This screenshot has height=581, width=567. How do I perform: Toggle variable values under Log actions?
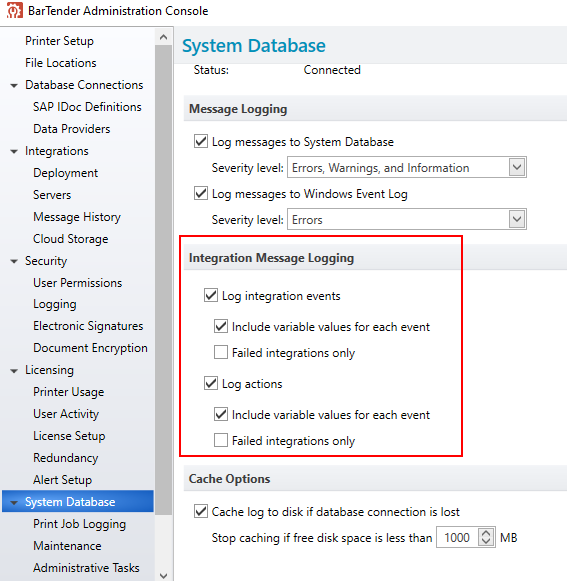click(x=221, y=414)
